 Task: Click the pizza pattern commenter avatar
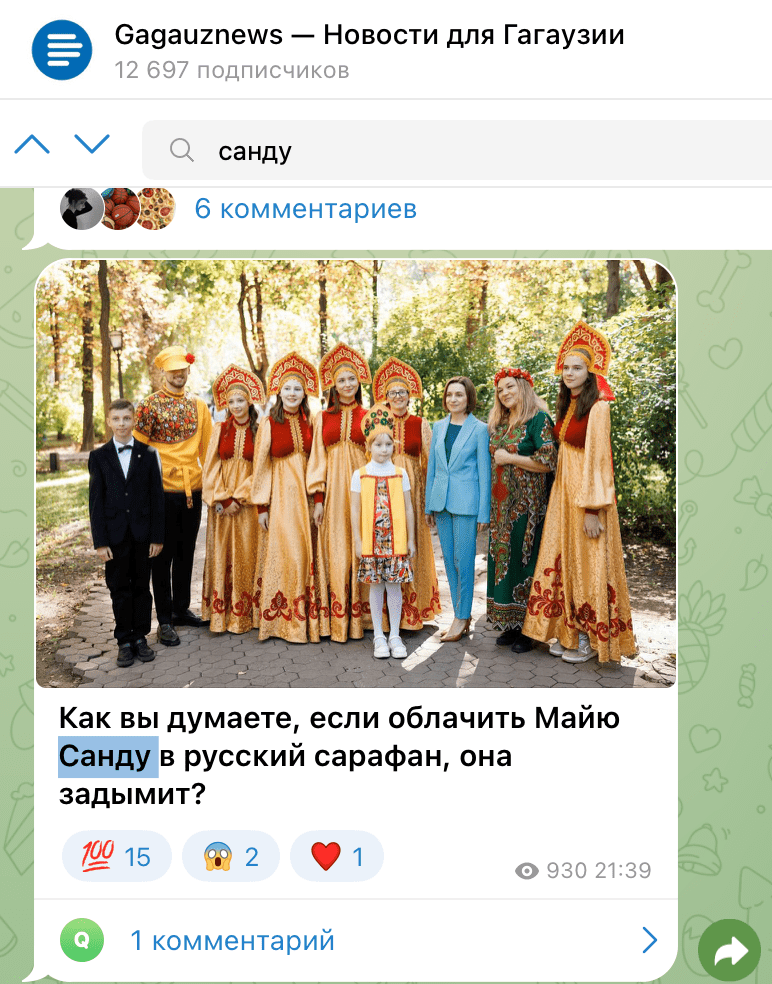coord(156,208)
